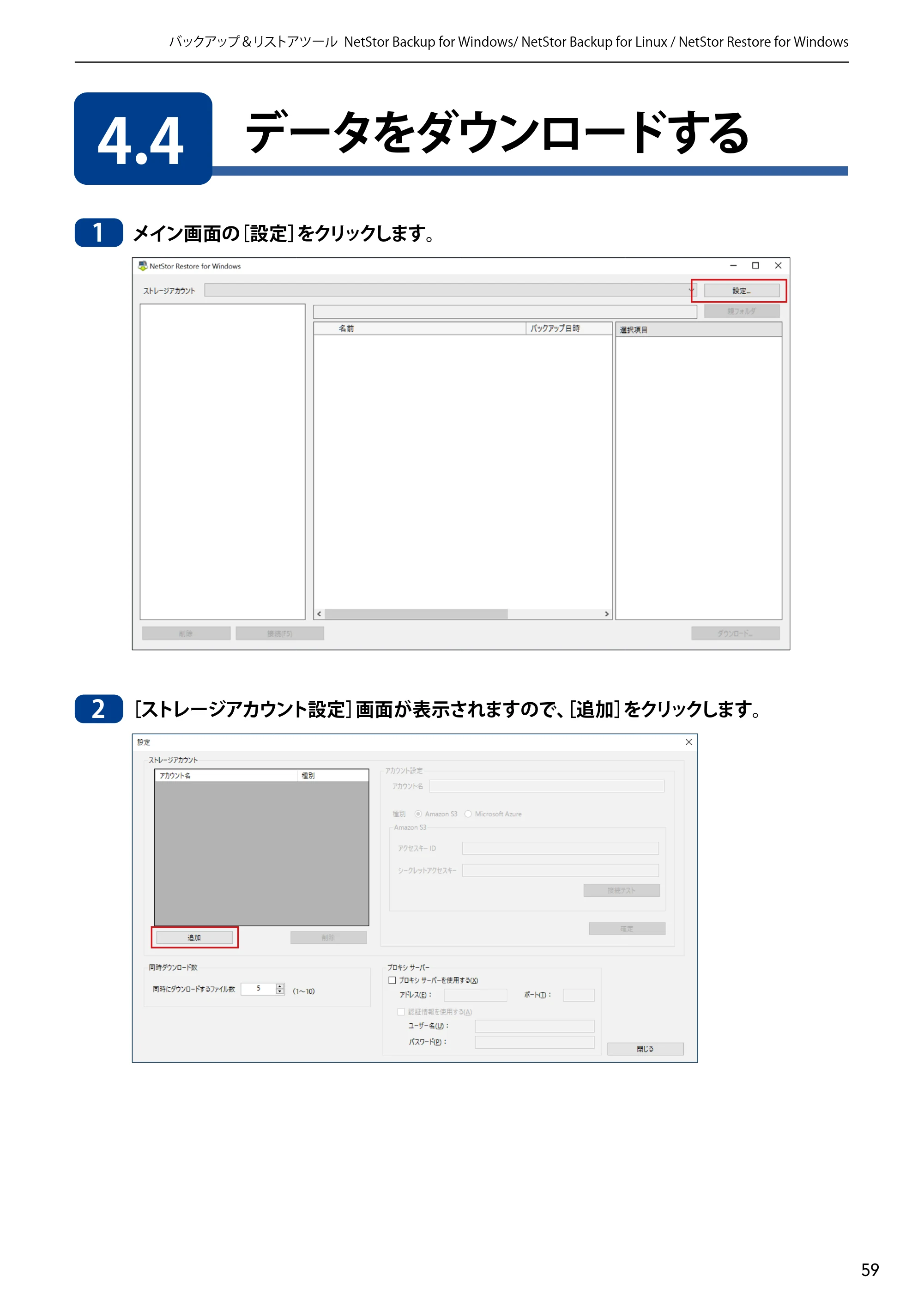Image resolution: width=924 pixels, height=1307 pixels.
Task: Open the ストレージアカウント dropdown list
Action: (x=450, y=290)
